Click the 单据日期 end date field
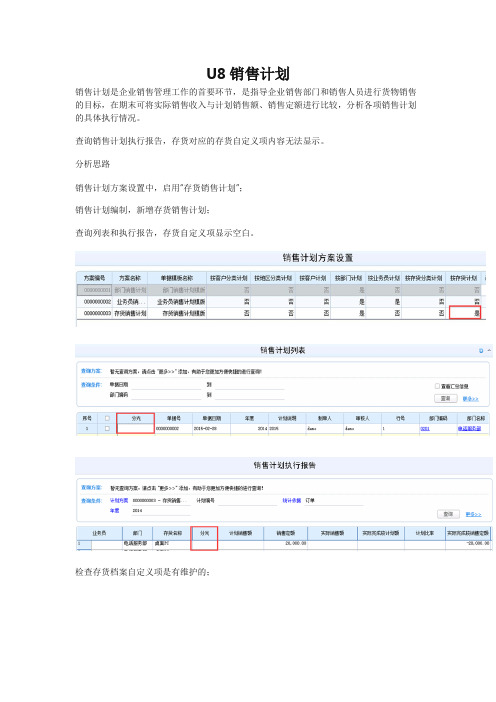The height and width of the screenshot is (702, 496). pyautogui.click(x=249, y=385)
